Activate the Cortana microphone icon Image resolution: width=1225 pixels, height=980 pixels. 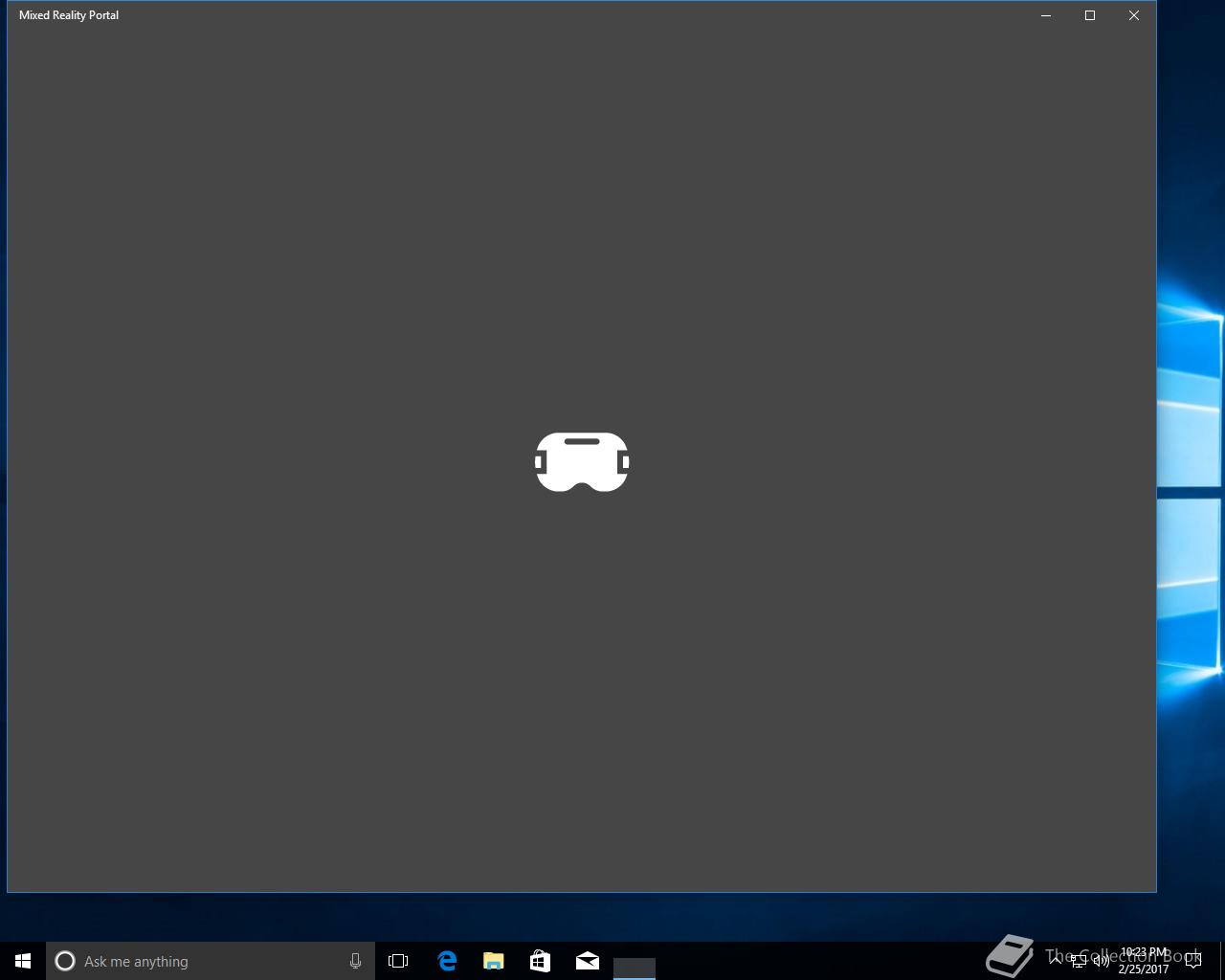355,961
